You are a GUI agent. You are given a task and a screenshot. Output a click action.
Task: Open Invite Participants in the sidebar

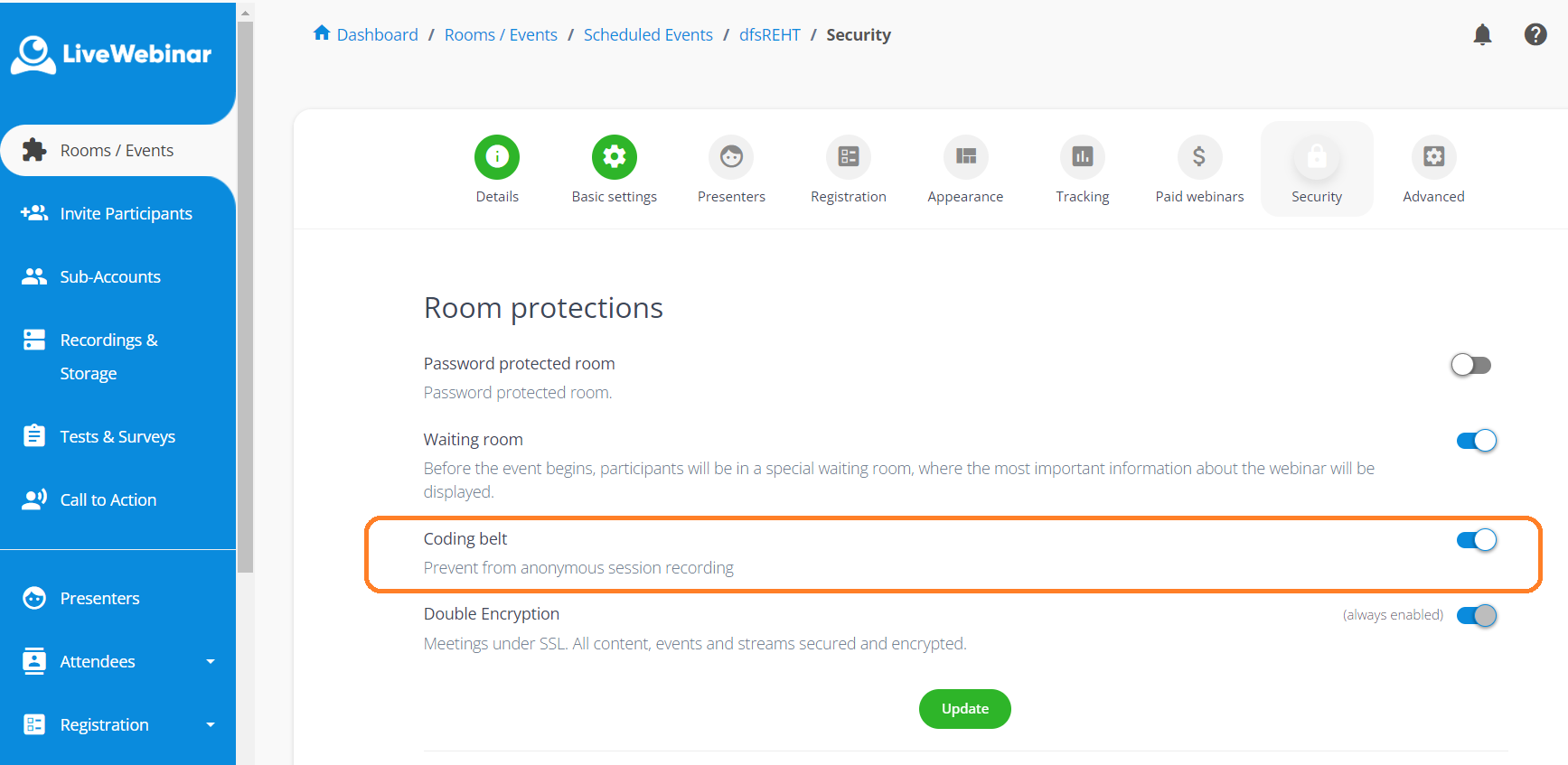(x=126, y=214)
